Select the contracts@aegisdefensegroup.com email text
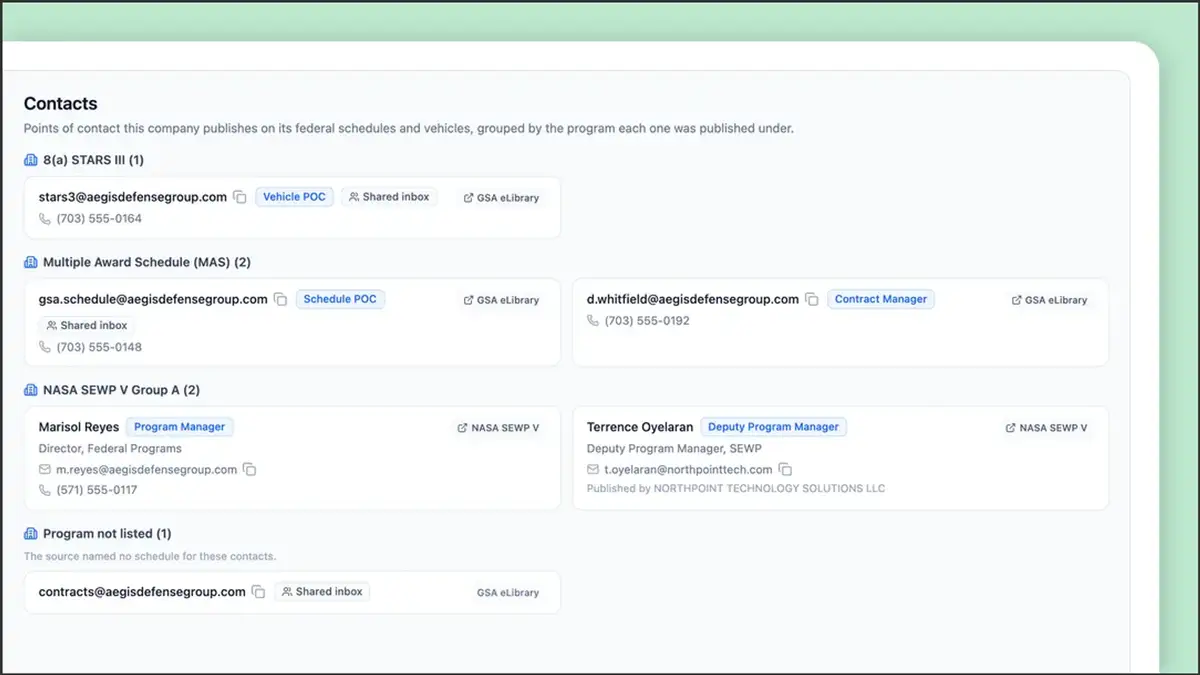Viewport: 1200px width, 675px height. [142, 592]
